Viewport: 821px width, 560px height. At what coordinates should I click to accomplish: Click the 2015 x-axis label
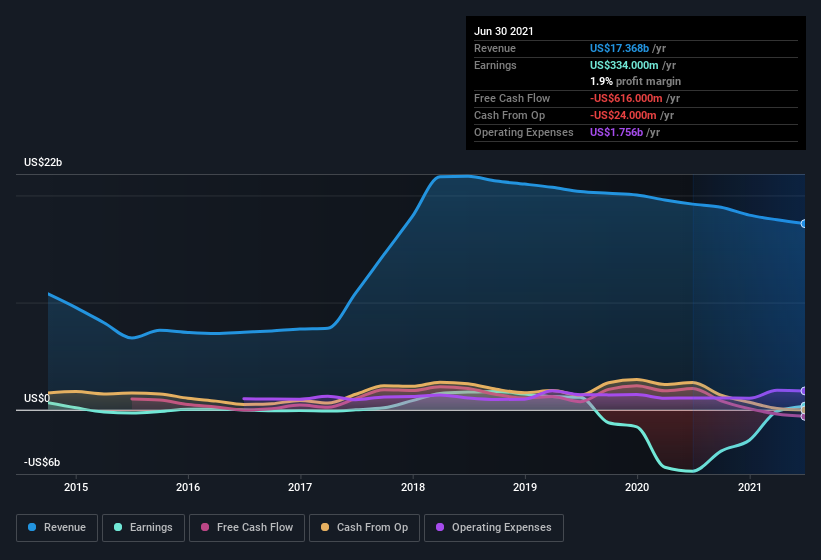coord(76,487)
